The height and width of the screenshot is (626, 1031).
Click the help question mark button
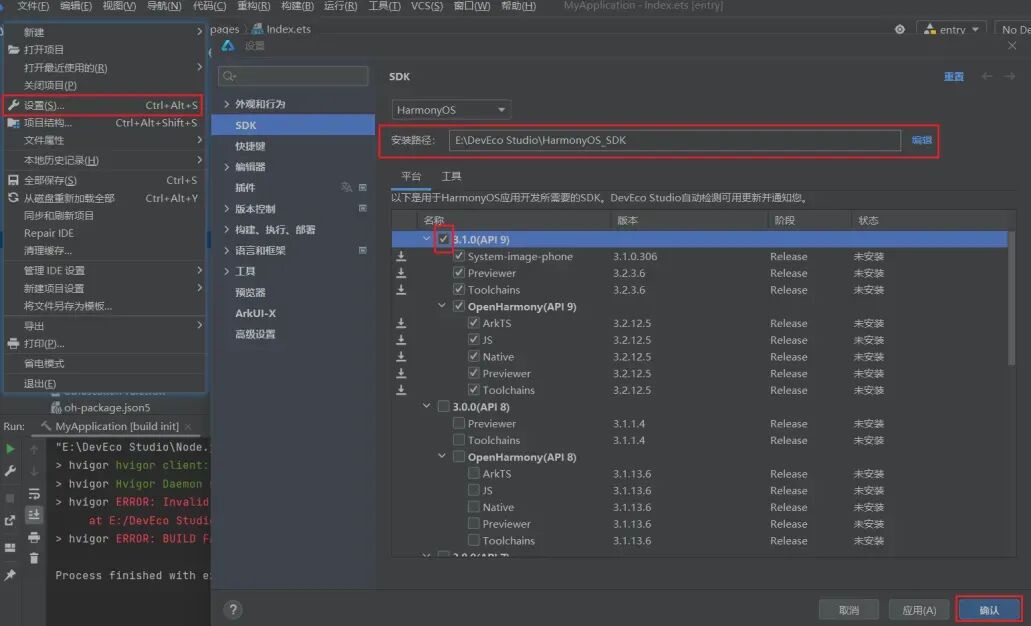point(233,610)
